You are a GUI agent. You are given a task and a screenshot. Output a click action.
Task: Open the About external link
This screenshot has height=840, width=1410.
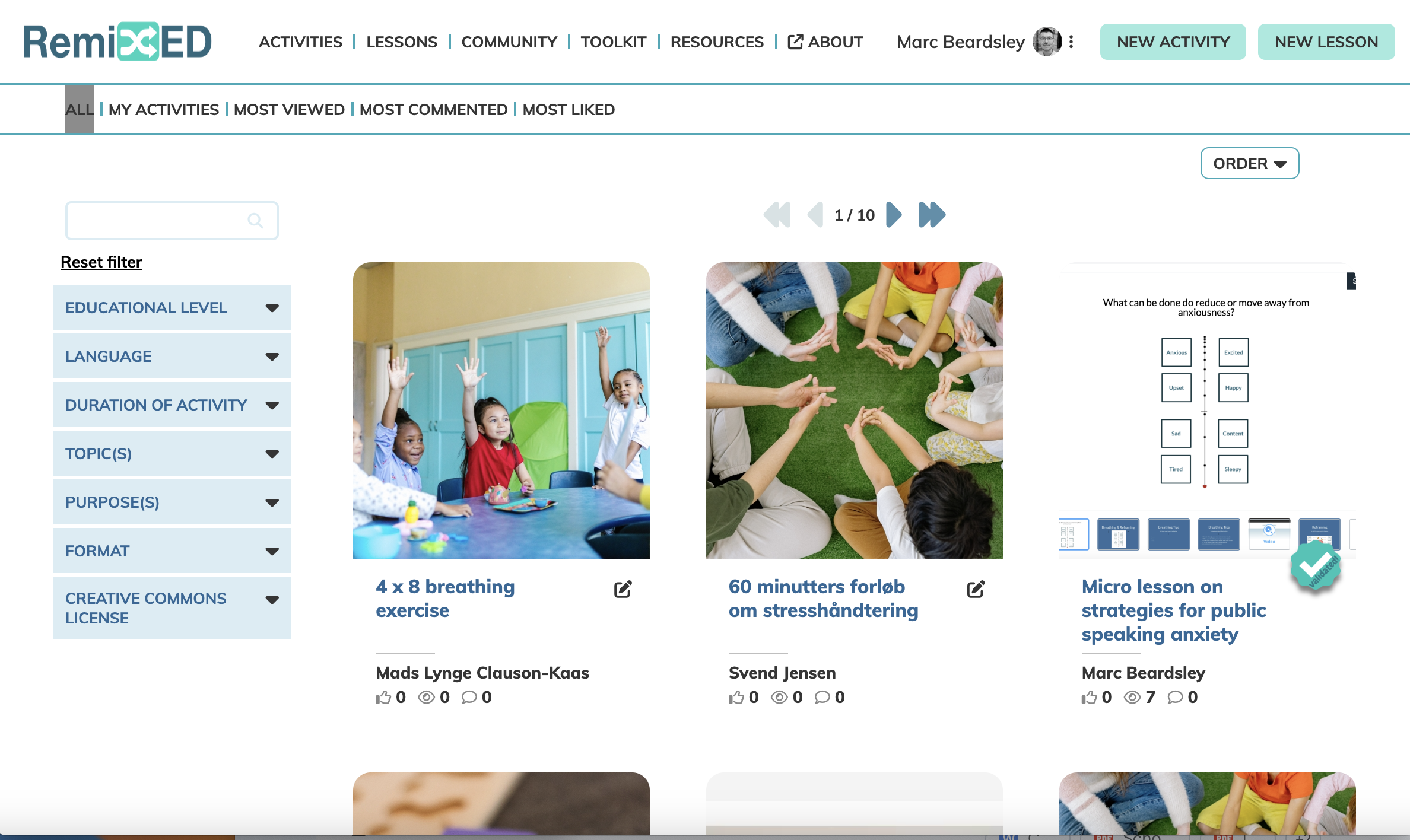coord(825,42)
